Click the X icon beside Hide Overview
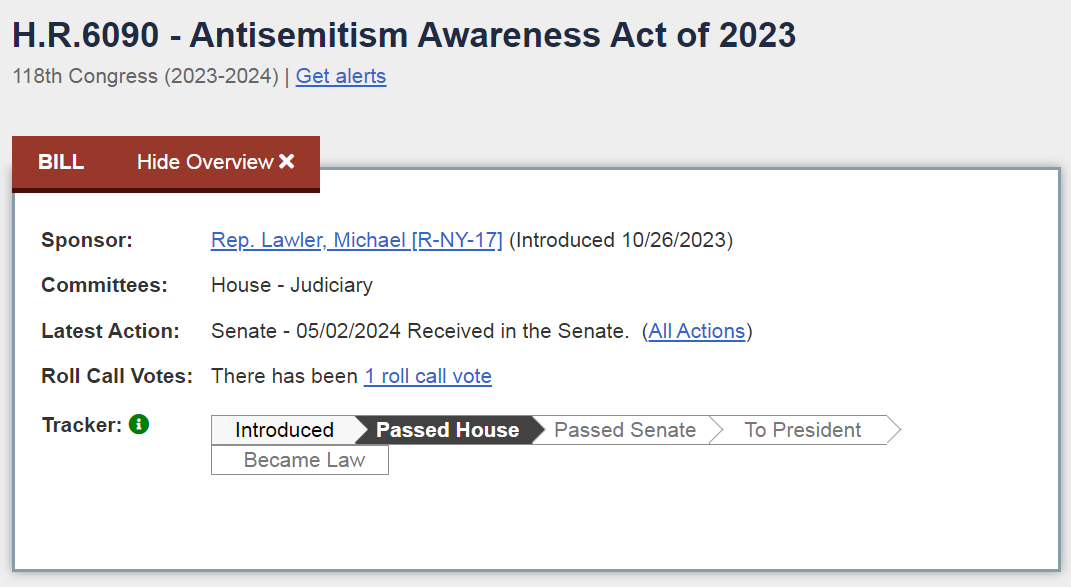Viewport: 1071px width, 587px height. tap(287, 161)
